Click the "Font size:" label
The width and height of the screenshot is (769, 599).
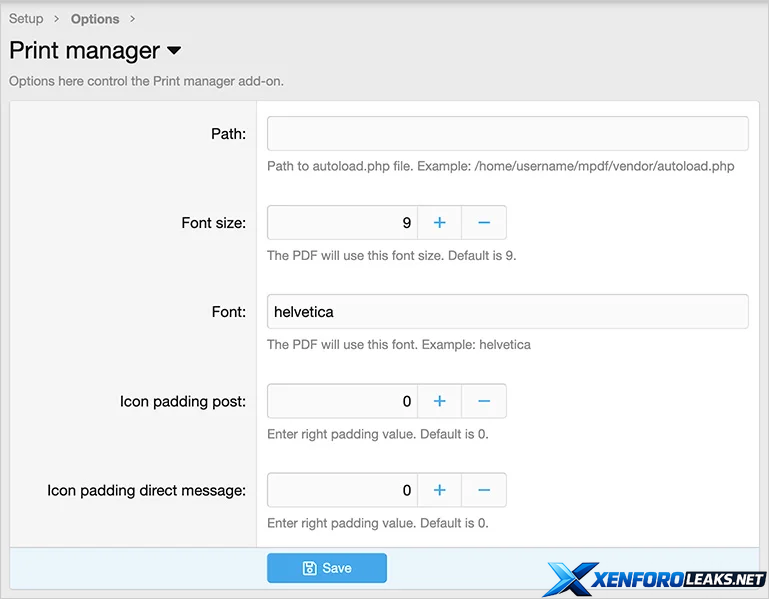[213, 223]
